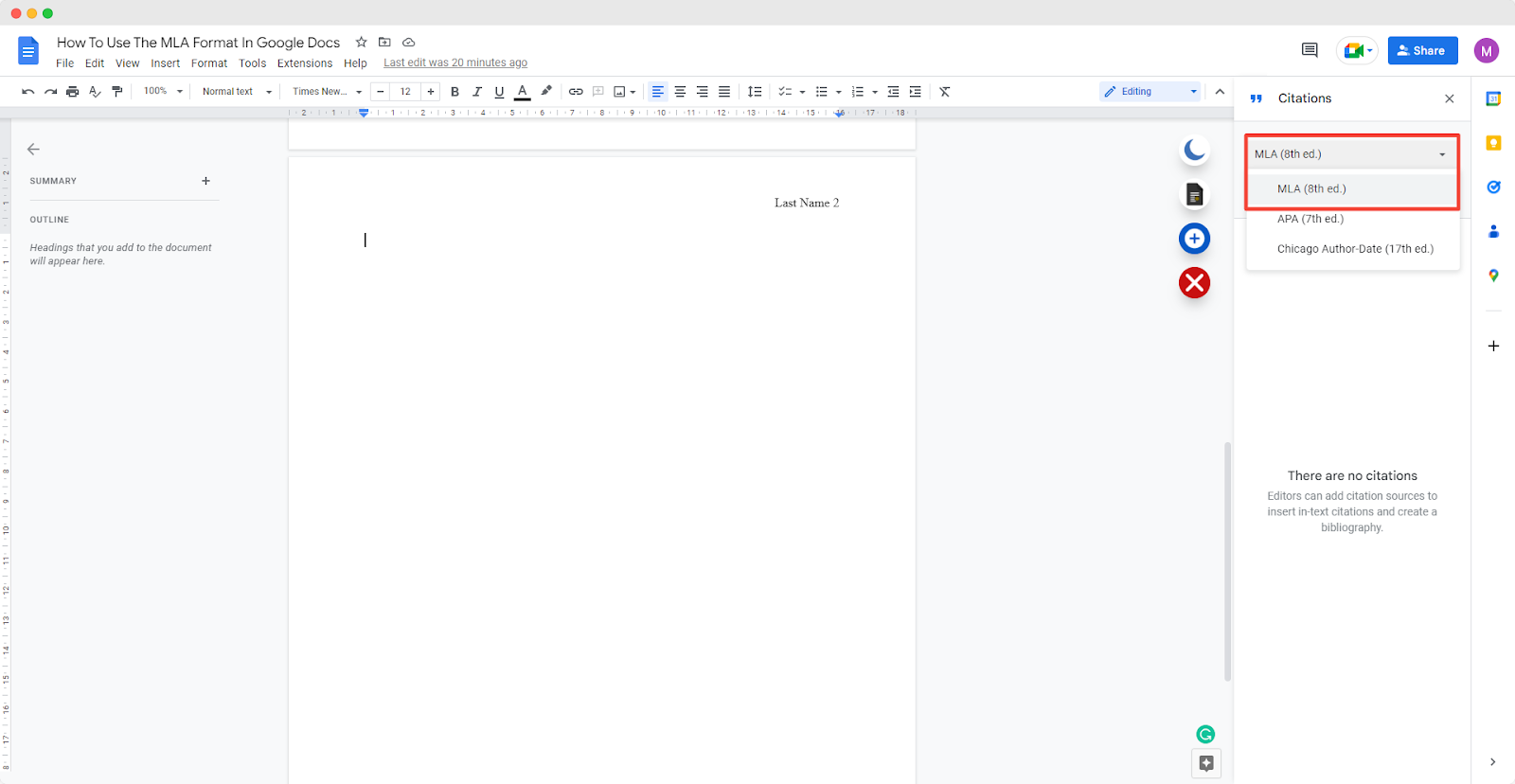The image size is (1515, 784).
Task: Open the Times New Roman font dropdown
Action: pyautogui.click(x=327, y=92)
